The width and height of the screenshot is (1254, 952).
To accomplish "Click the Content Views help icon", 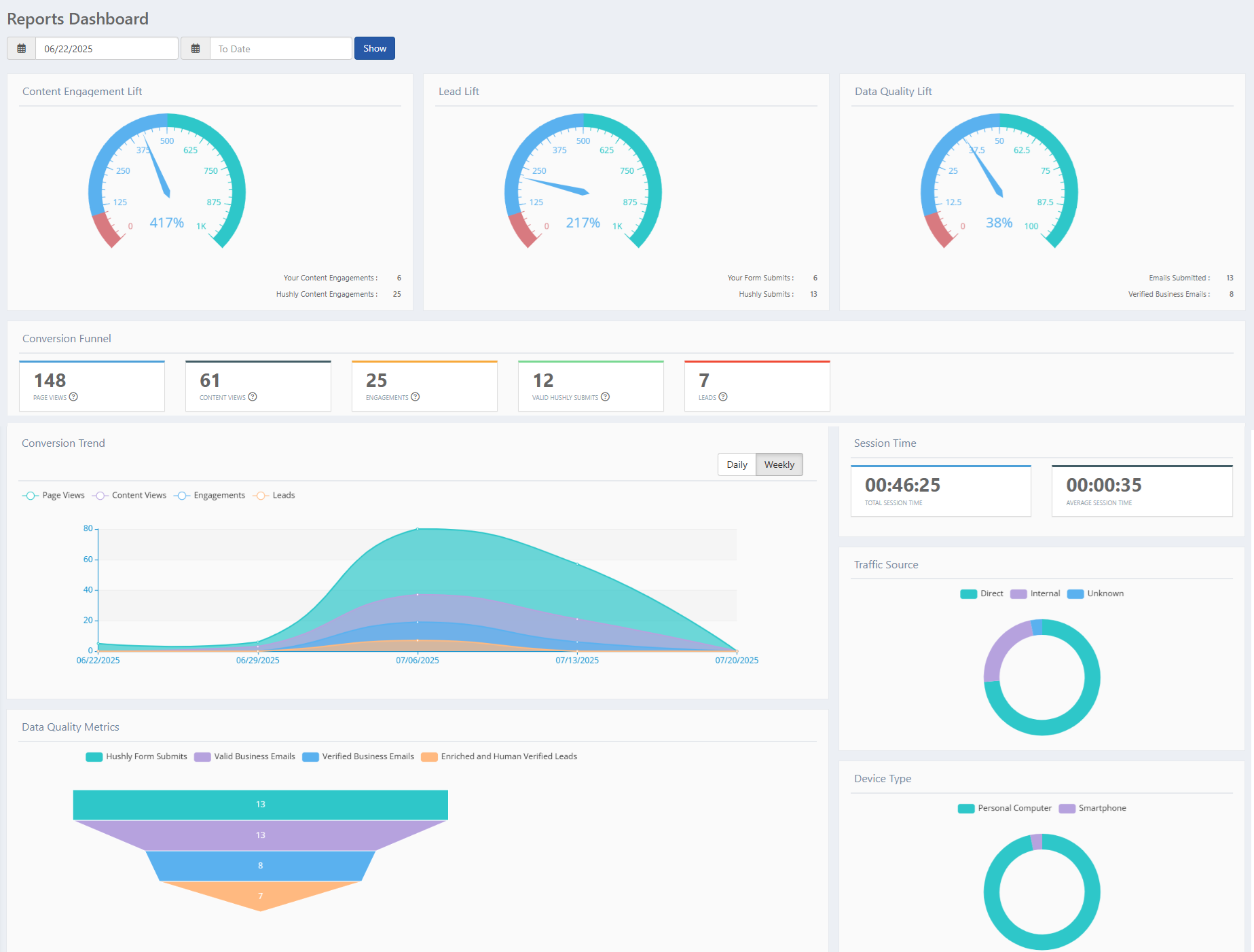I will [253, 397].
